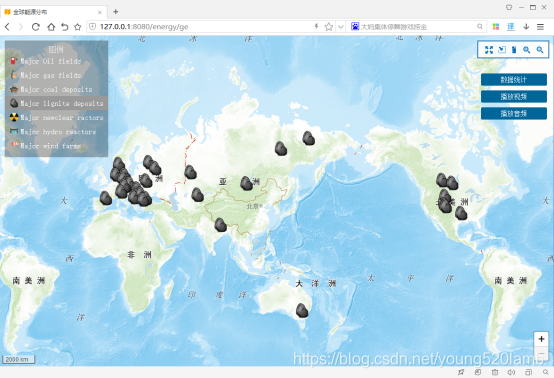Click the skin shirt icon in the title bar
The width and height of the screenshot is (554, 378).
click(509, 7)
